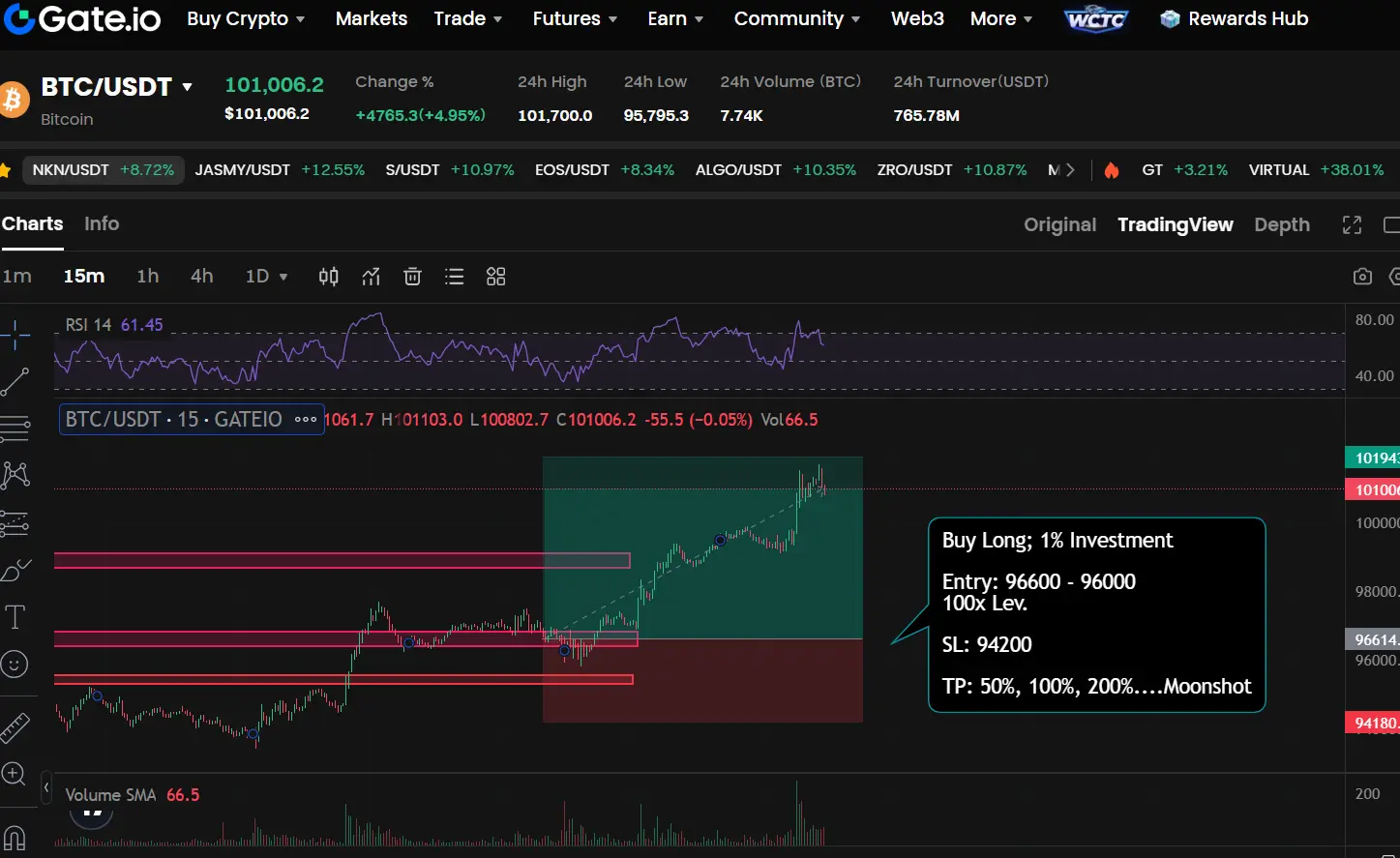Open the Web3 menu item
Screen dimensions: 1400x858
(x=917, y=18)
